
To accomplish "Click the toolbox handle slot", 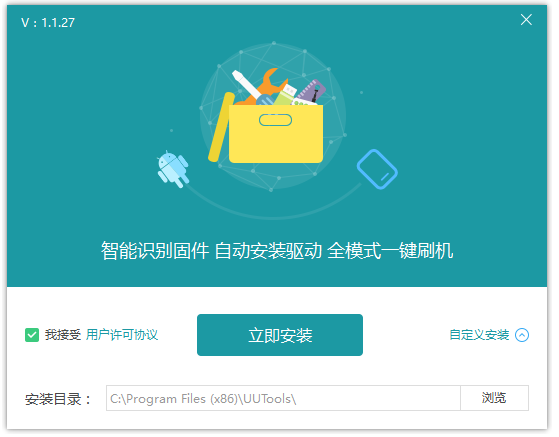I will [x=275, y=120].
